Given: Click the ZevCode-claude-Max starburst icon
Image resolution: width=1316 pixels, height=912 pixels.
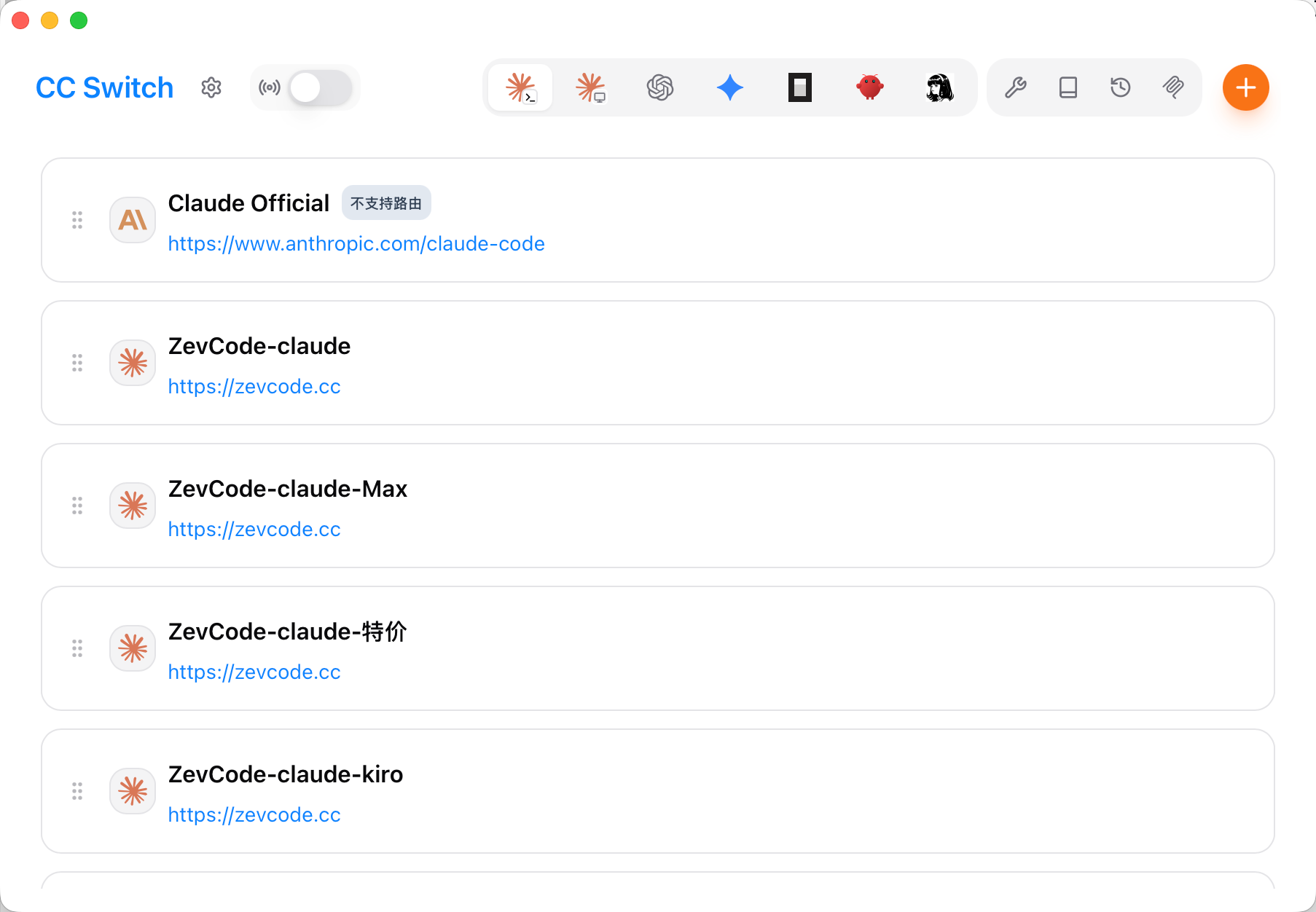Looking at the screenshot, I should (x=133, y=506).
